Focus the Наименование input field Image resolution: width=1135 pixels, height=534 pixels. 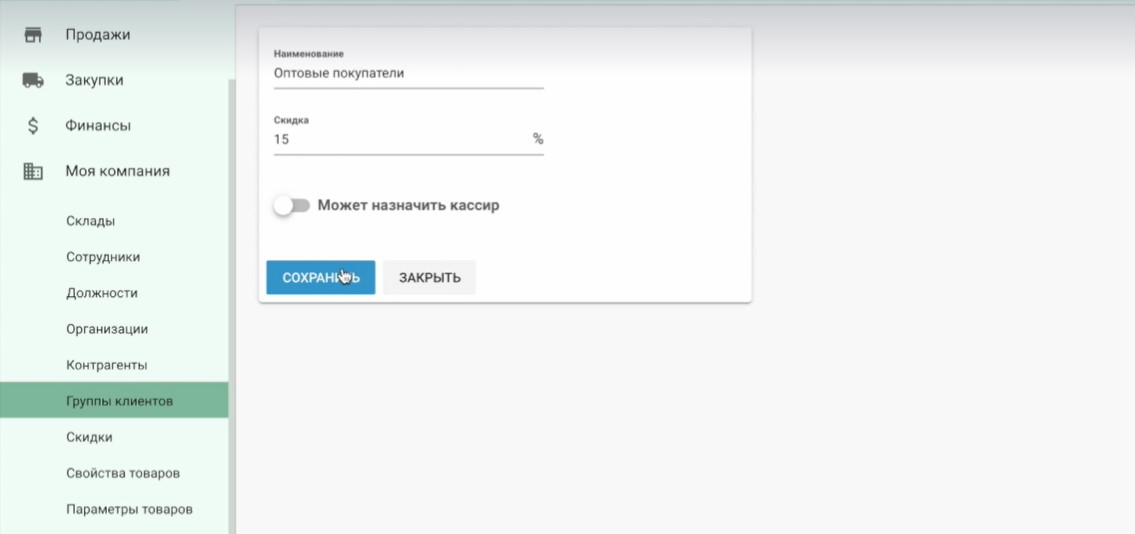(x=408, y=74)
